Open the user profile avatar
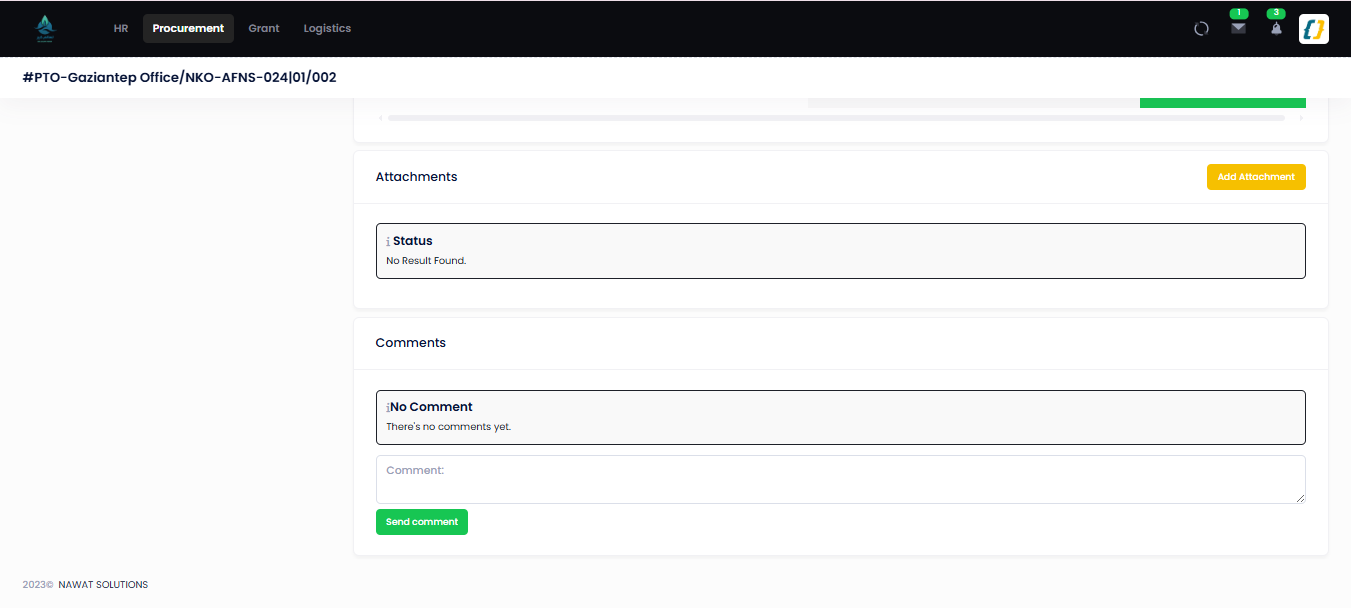The height and width of the screenshot is (608, 1351). click(1313, 28)
